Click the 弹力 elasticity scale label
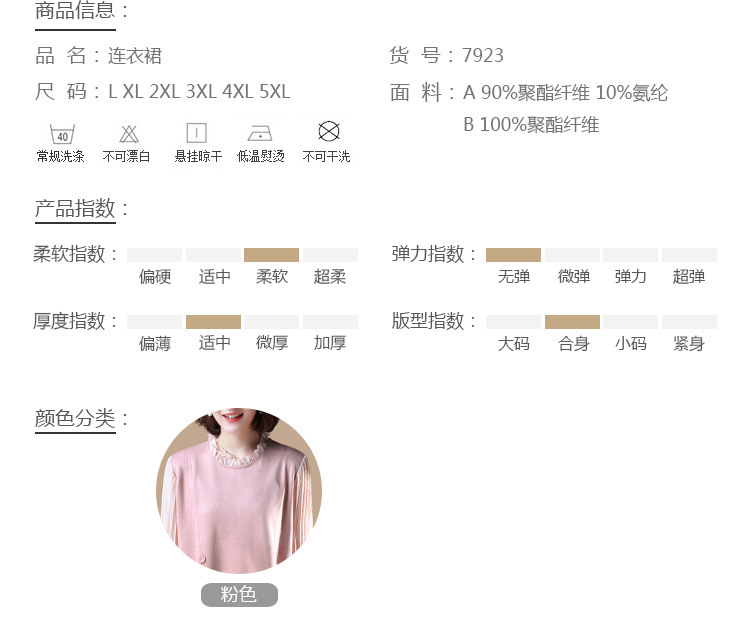Viewport: 750px width, 637px height. 630,277
